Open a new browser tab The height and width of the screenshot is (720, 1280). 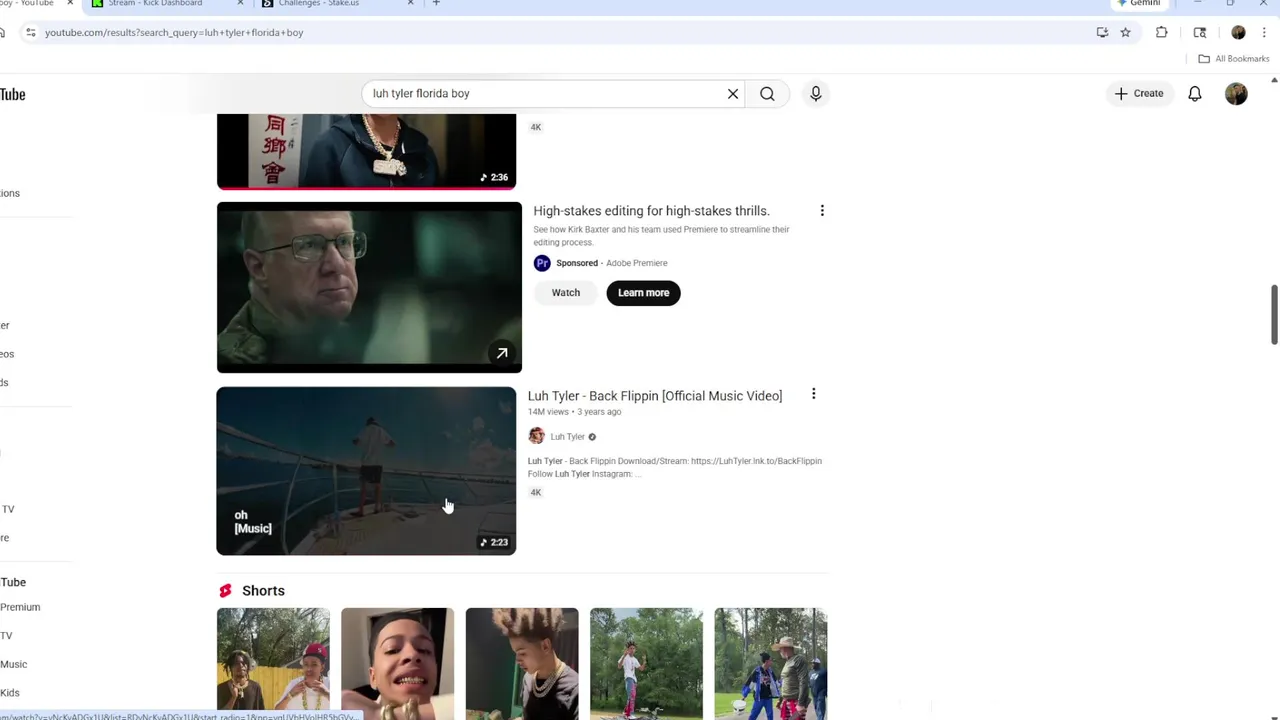pos(436,3)
